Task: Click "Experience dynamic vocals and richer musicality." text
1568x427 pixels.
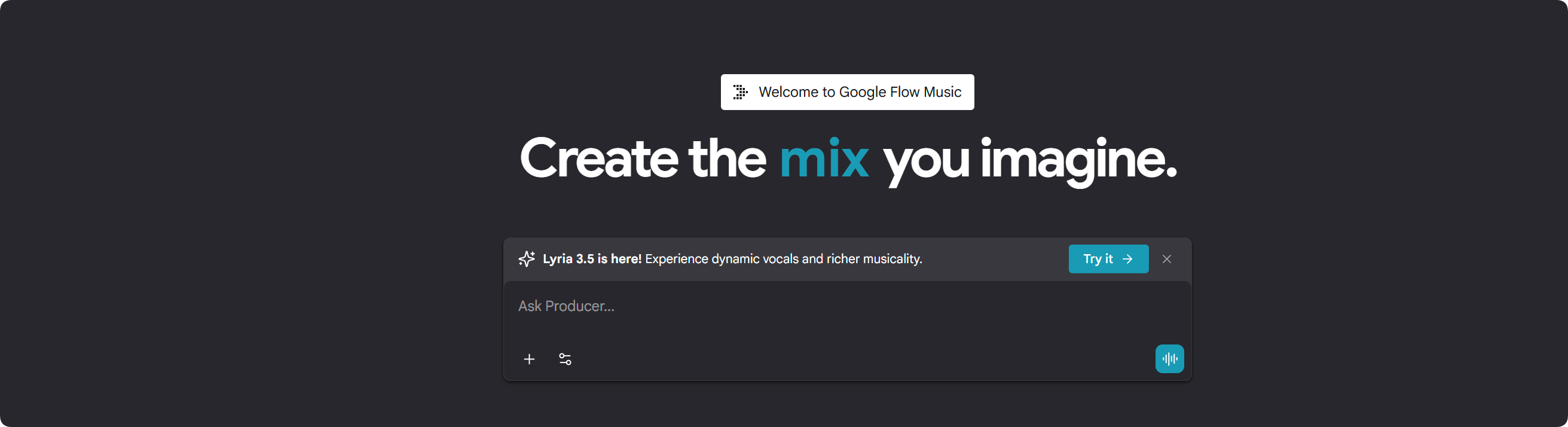Action: [x=783, y=259]
